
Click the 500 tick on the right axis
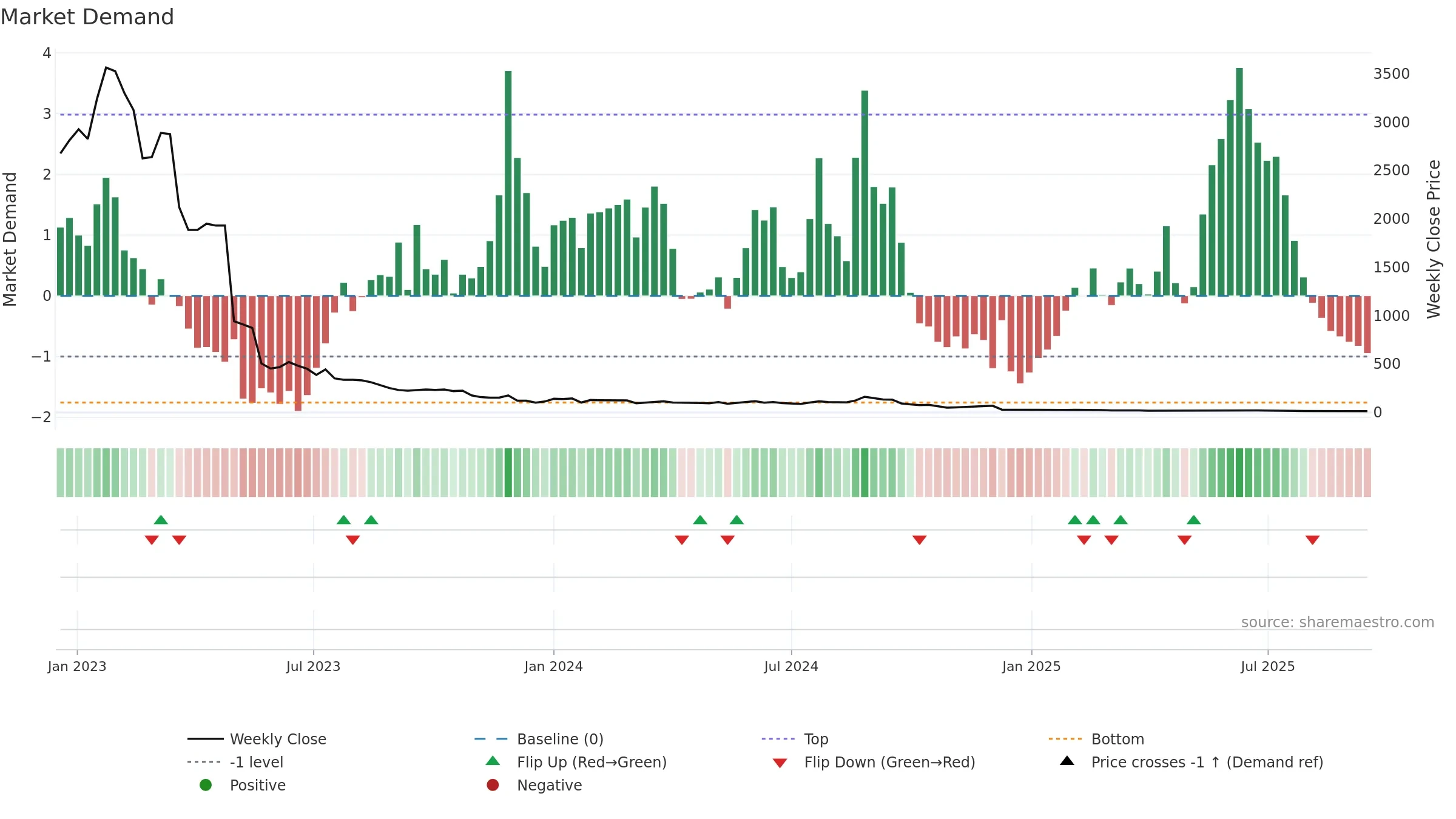pos(1387,364)
